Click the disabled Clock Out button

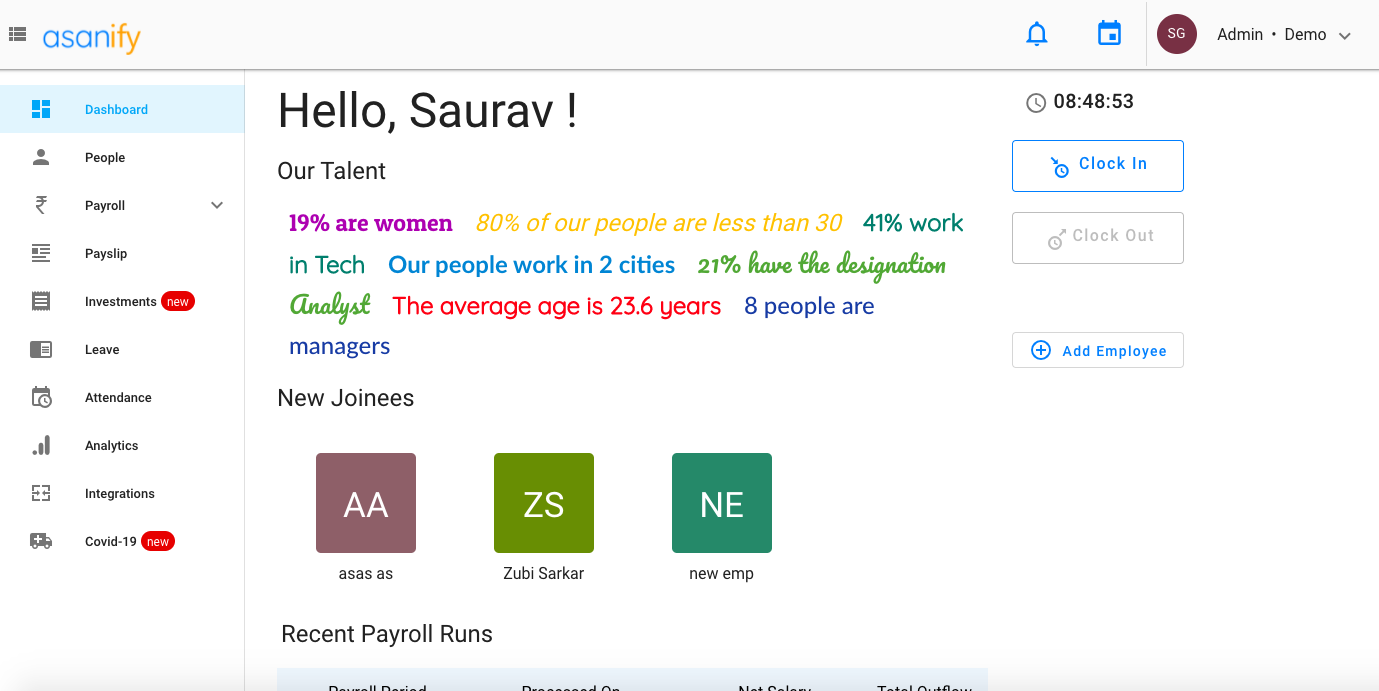coord(1097,237)
